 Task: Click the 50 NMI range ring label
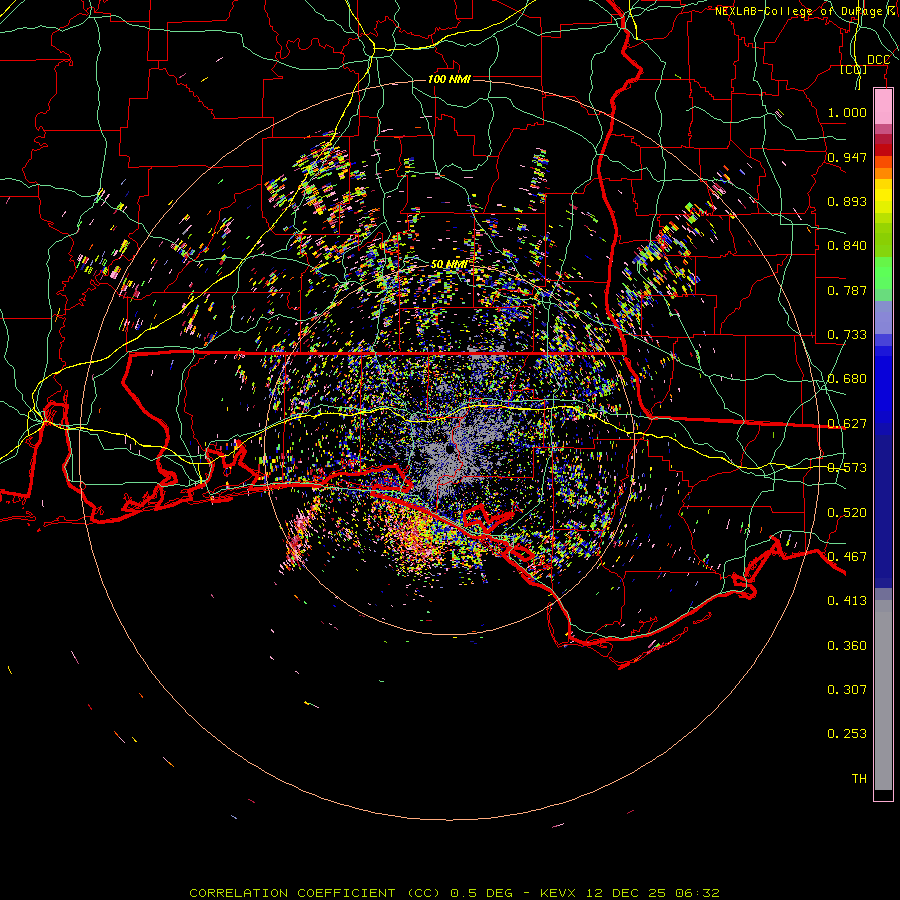(449, 264)
